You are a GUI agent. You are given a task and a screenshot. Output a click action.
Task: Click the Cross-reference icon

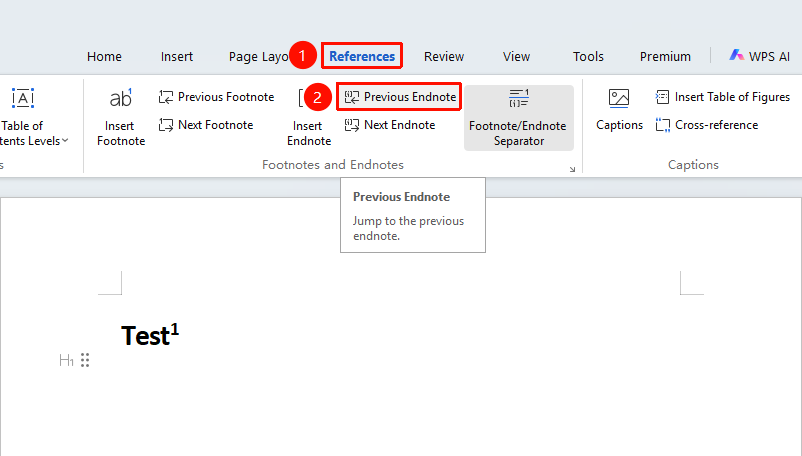point(662,125)
